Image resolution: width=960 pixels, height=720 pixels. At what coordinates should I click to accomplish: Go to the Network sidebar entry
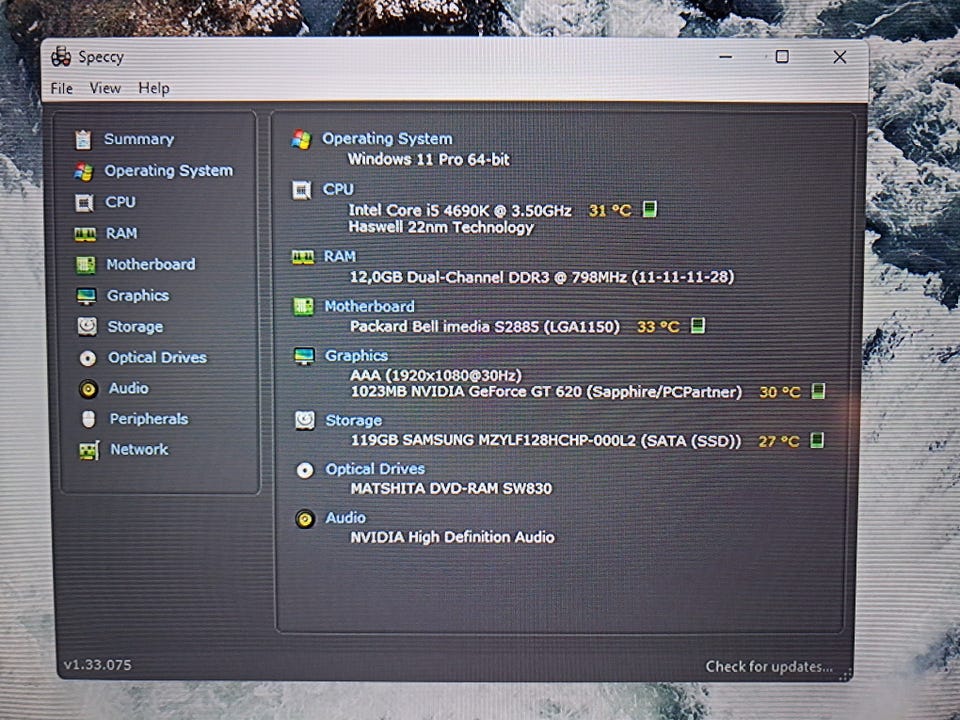point(139,449)
